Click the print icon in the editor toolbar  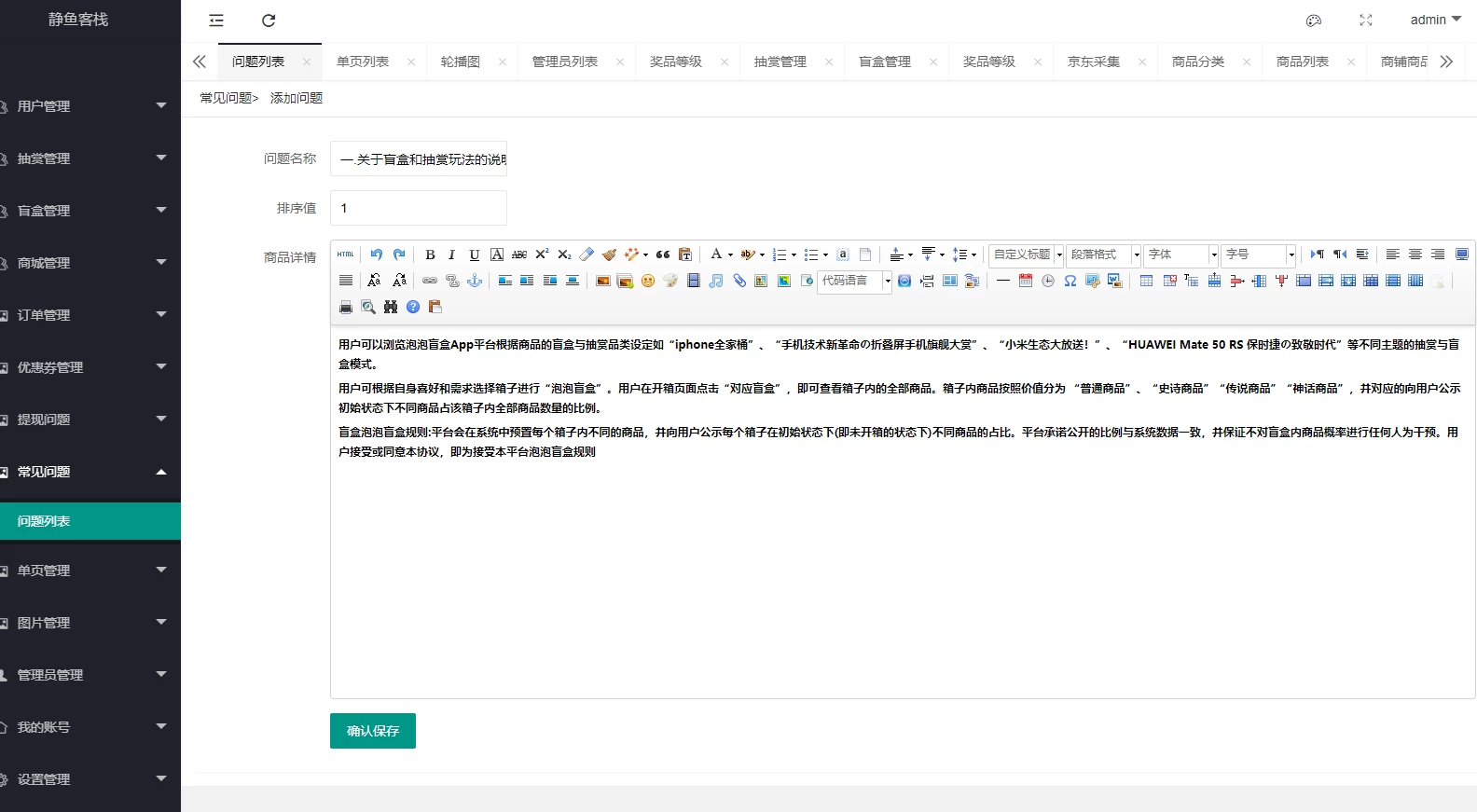click(x=346, y=307)
